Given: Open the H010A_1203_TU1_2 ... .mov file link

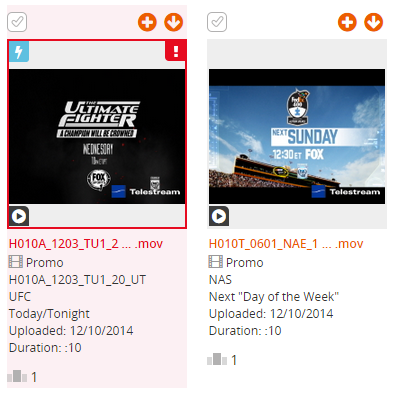Looking at the screenshot, I should point(86,244).
